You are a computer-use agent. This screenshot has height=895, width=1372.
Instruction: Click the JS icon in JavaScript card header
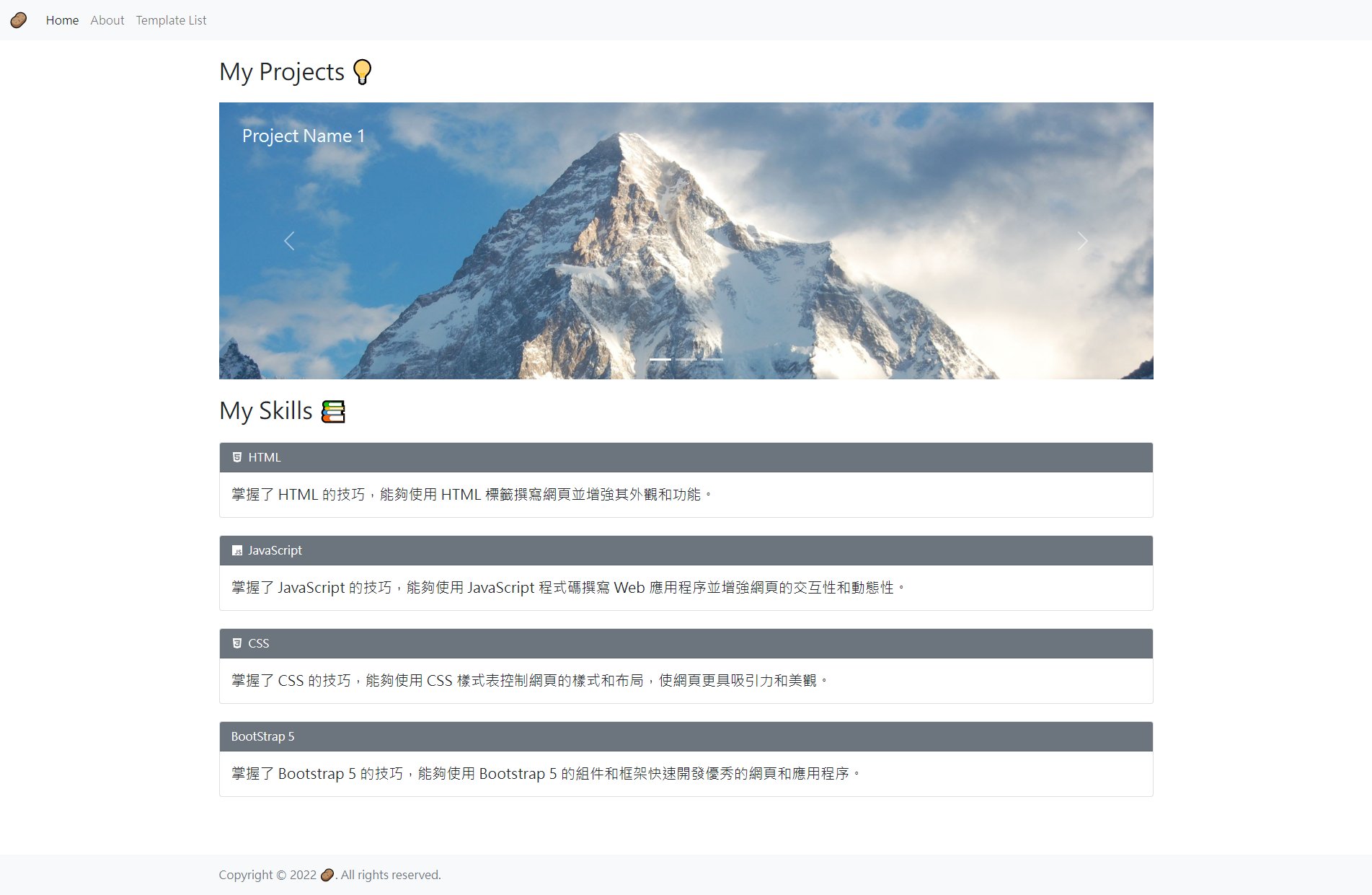tap(237, 551)
